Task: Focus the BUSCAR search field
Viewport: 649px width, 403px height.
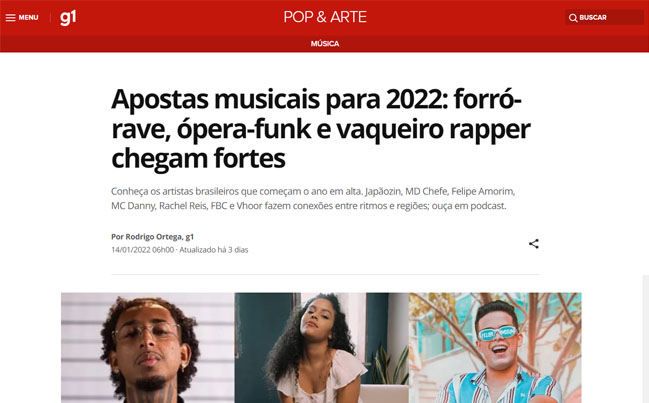Action: click(604, 17)
